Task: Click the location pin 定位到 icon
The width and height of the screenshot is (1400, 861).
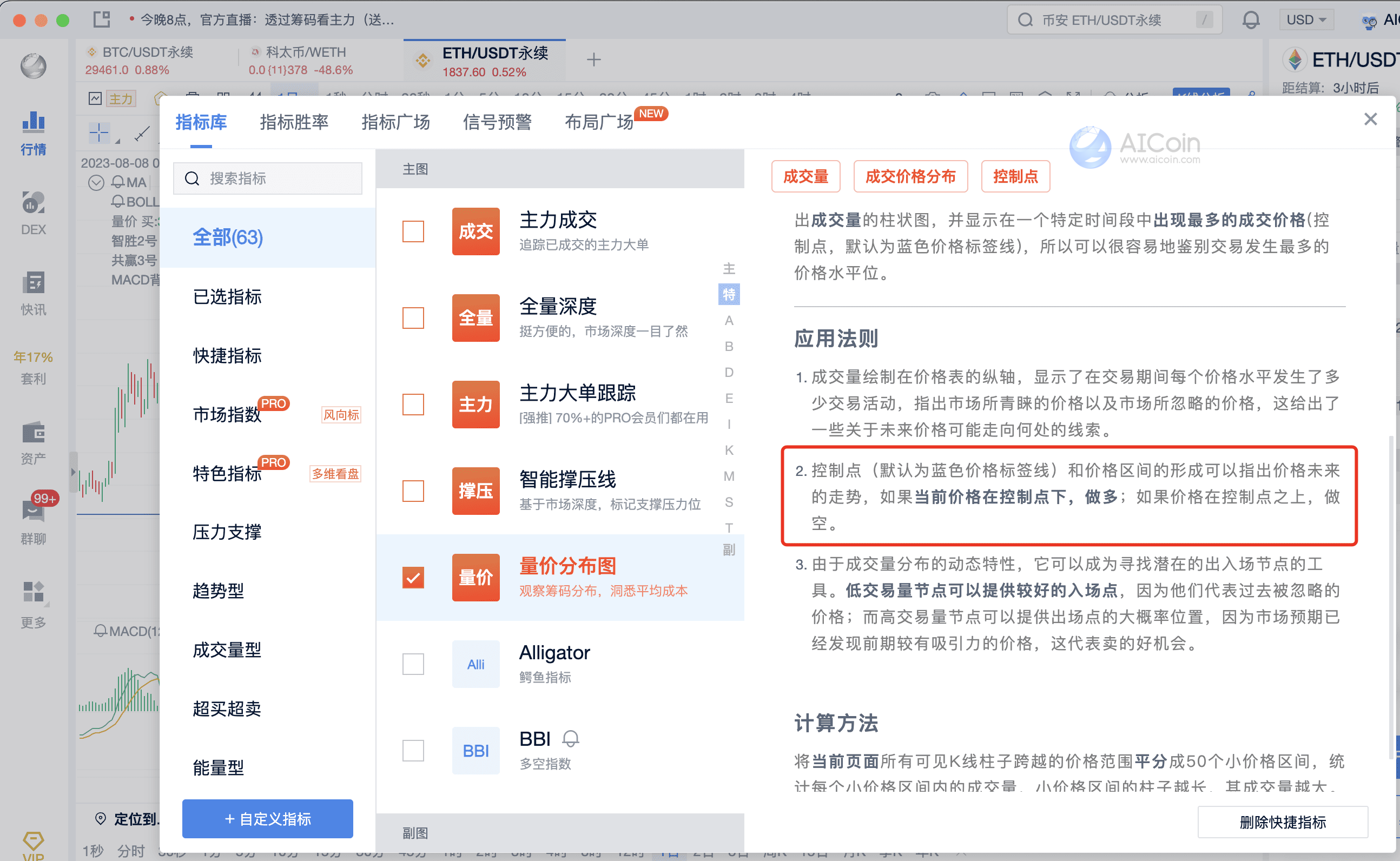Action: (101, 819)
